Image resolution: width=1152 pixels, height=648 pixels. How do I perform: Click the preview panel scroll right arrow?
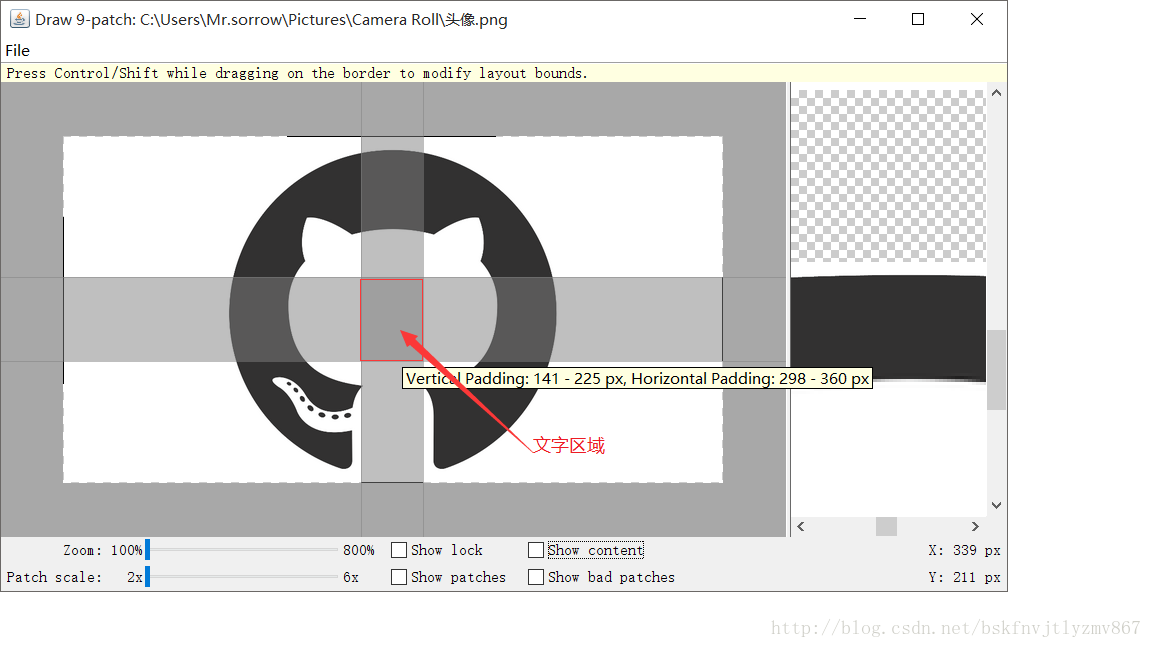click(975, 527)
